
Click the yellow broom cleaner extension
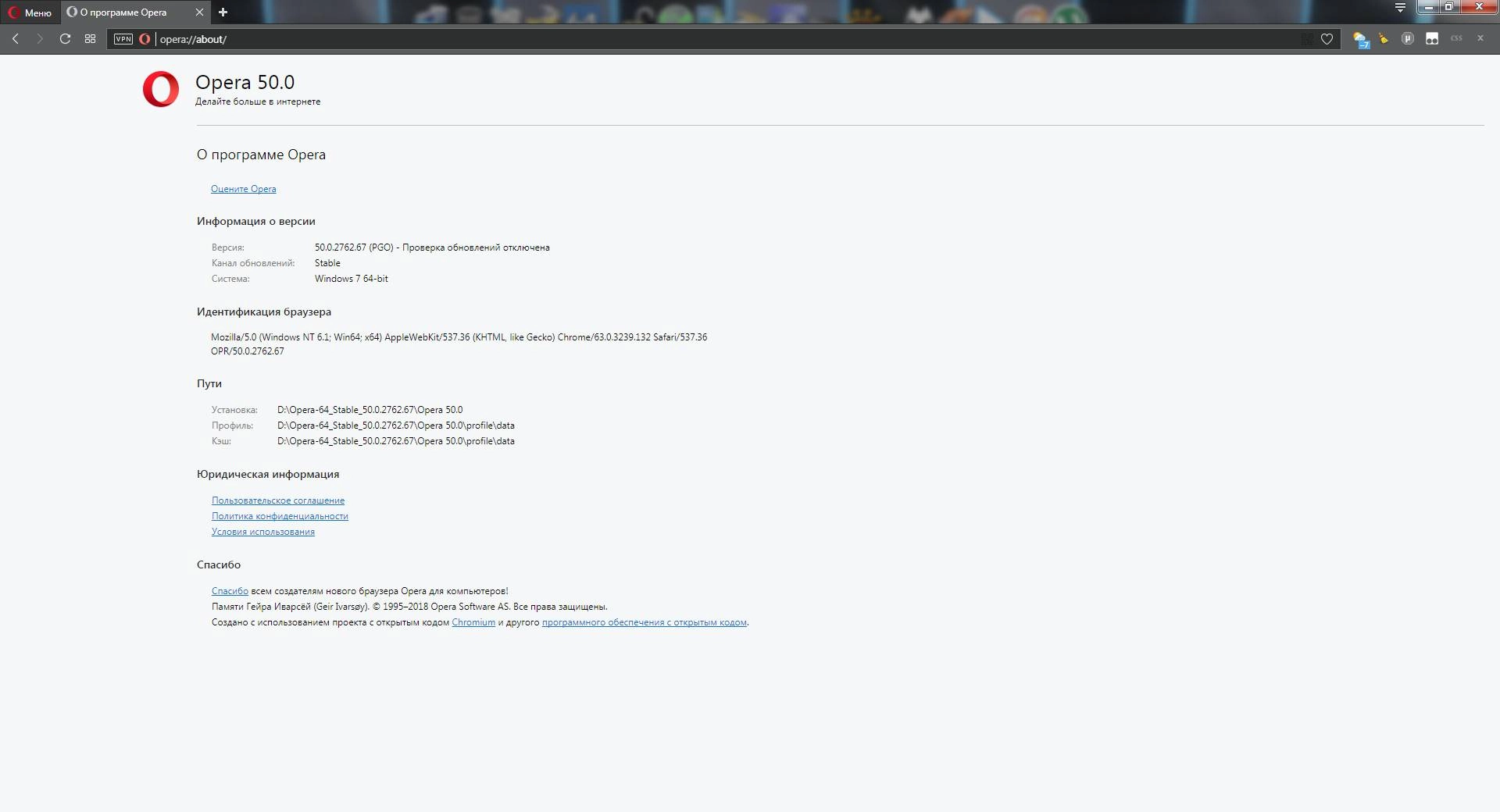pos(1384,38)
